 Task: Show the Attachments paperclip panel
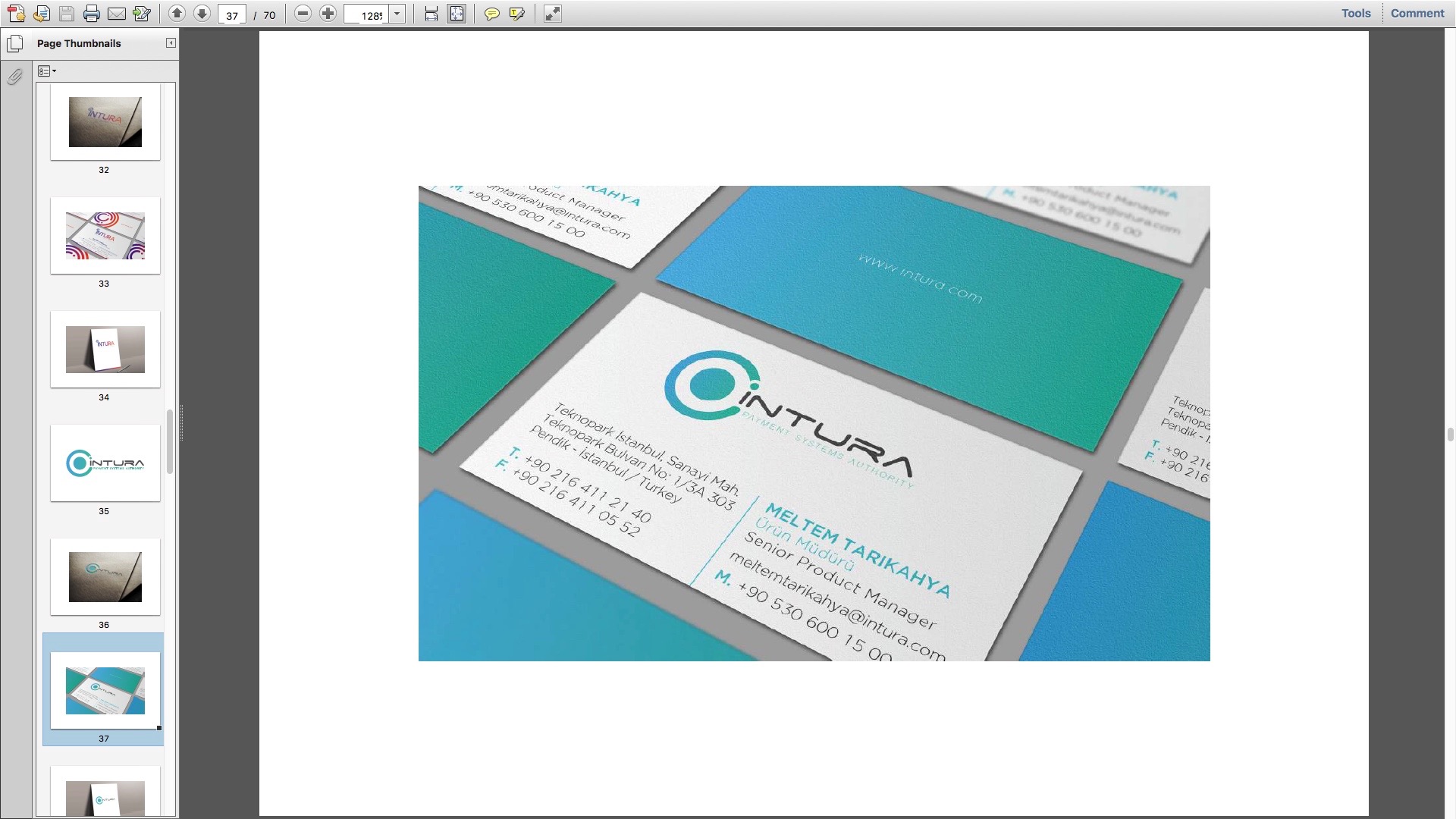coord(14,77)
